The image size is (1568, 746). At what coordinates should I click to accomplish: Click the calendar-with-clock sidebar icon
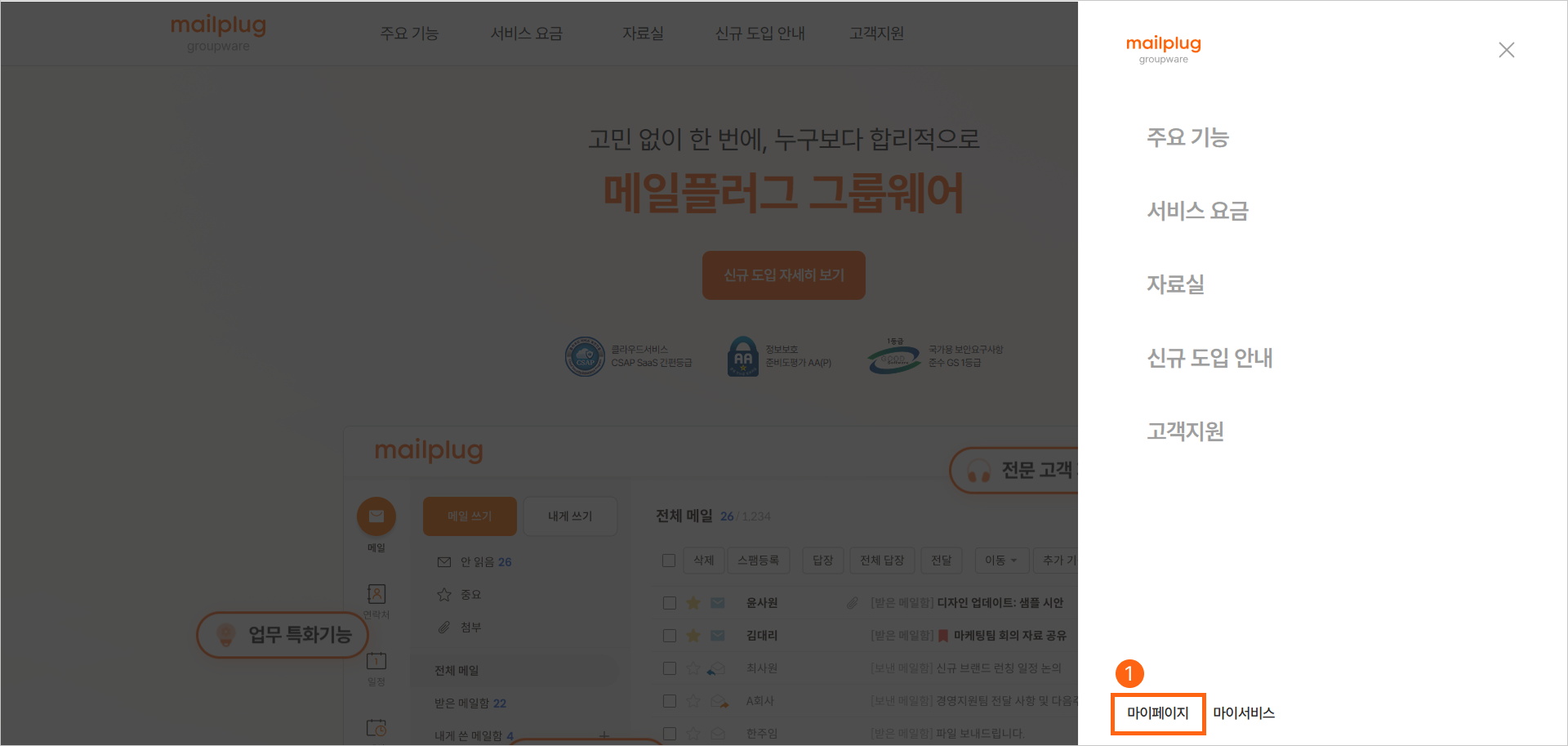(x=376, y=727)
